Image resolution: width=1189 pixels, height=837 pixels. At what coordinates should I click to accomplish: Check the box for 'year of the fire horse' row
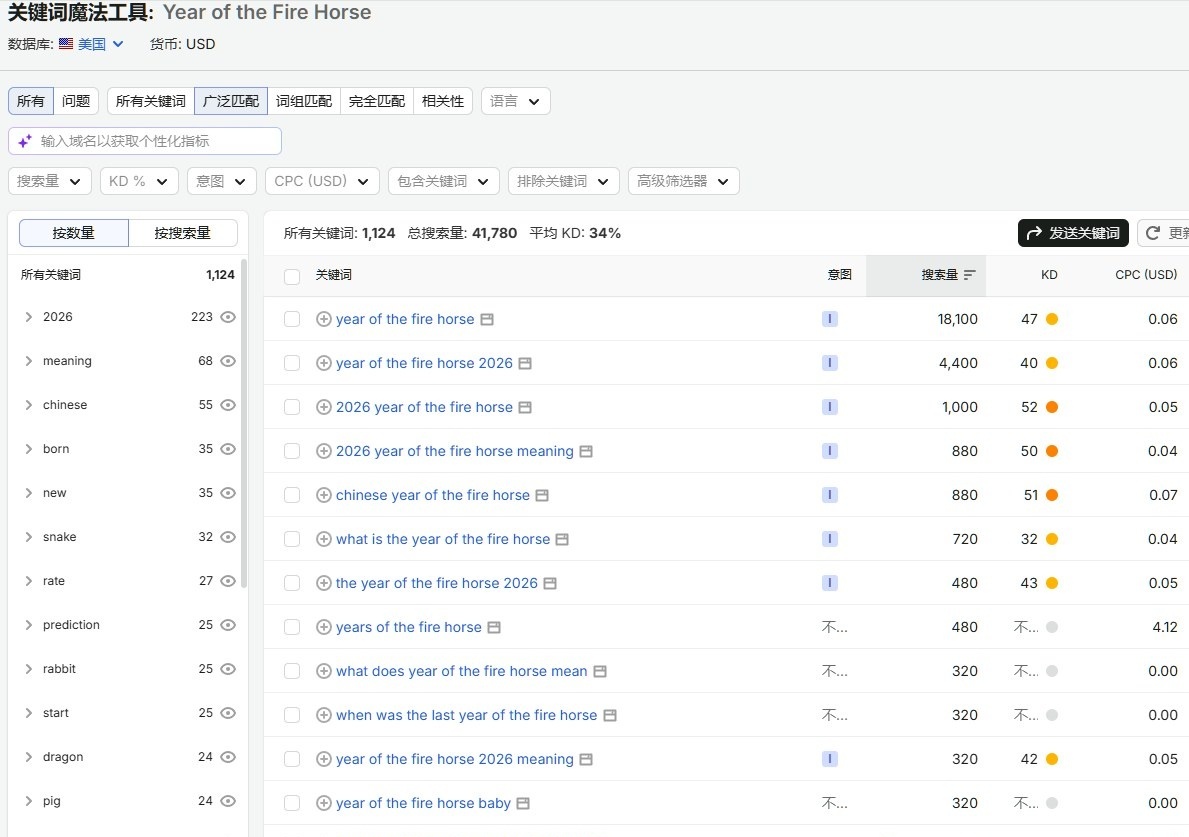pyautogui.click(x=292, y=319)
